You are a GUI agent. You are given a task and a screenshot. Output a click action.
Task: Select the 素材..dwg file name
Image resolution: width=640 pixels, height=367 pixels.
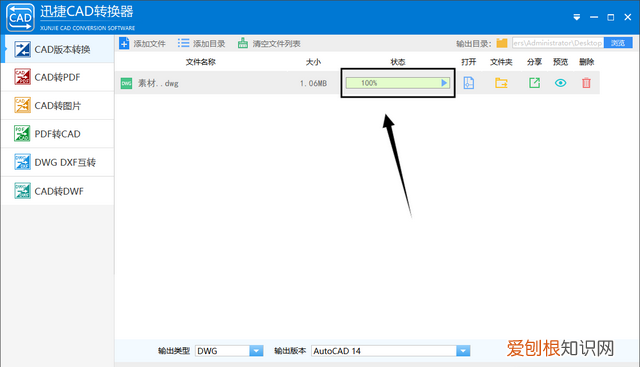[158, 83]
